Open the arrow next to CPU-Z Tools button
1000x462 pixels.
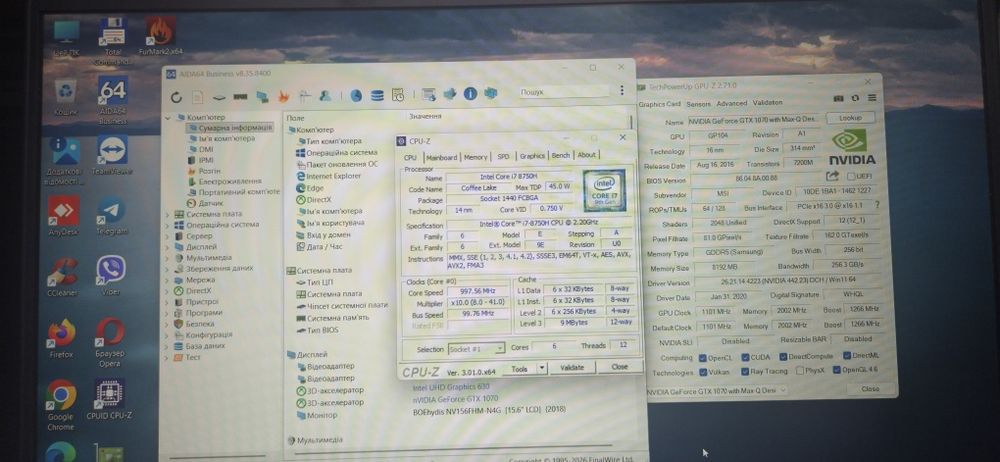pyautogui.click(x=541, y=368)
